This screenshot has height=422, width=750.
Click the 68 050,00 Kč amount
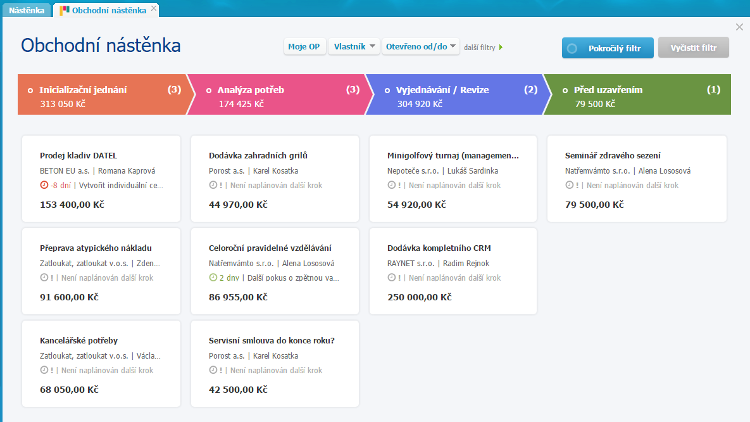coord(69,390)
